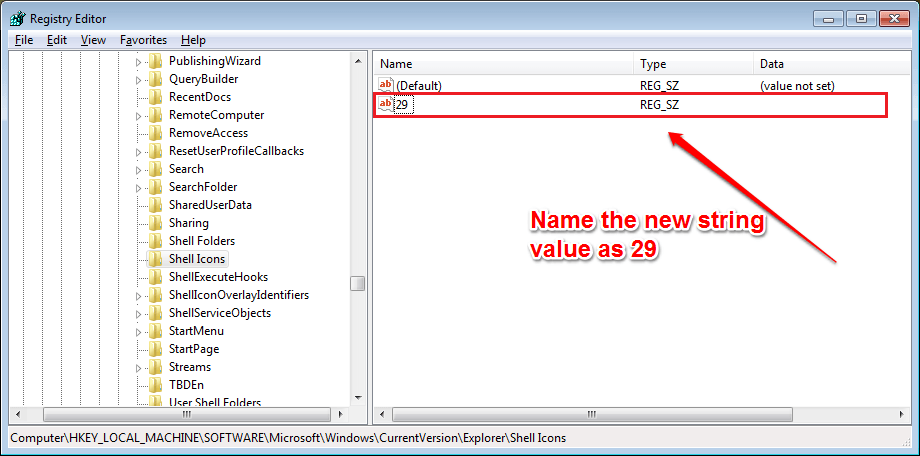Click the StartMenu folder icon
Image resolution: width=920 pixels, height=456 pixels.
point(155,331)
